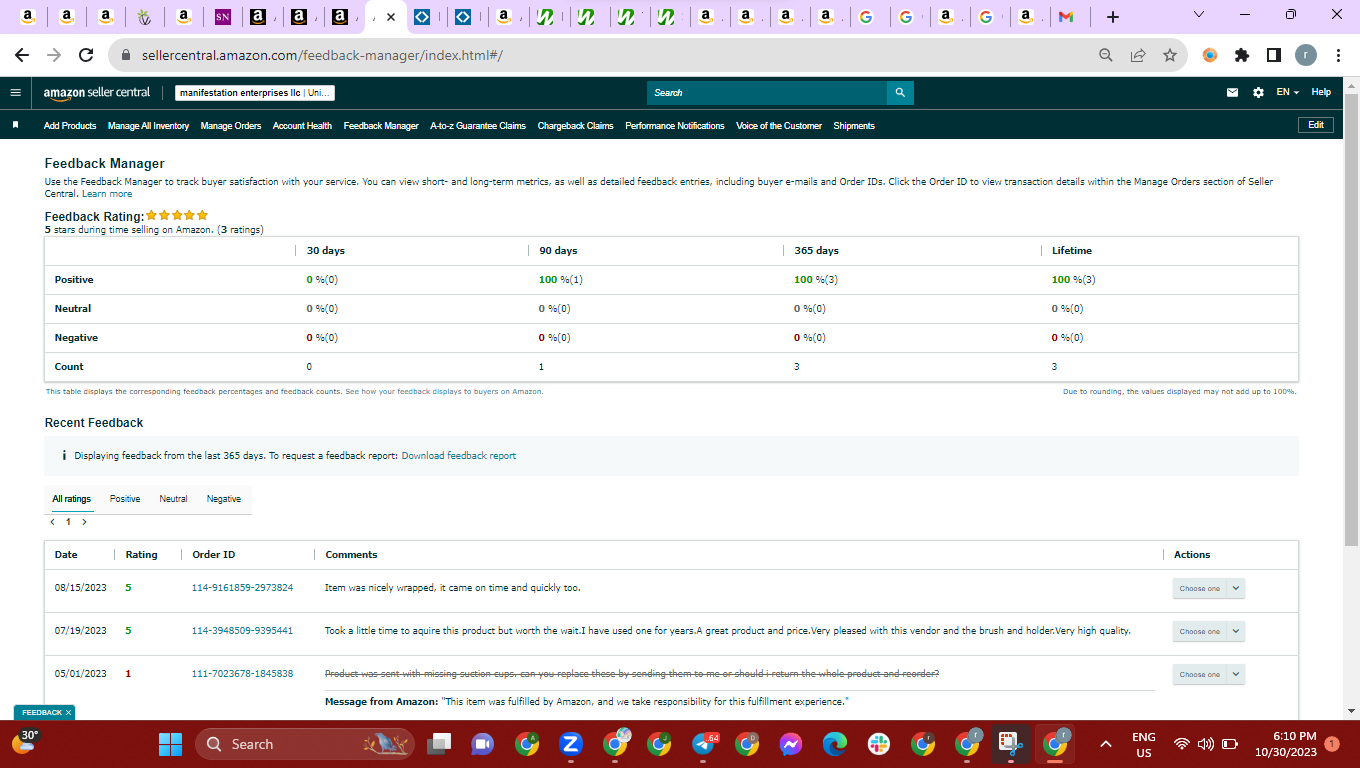
Task: Click the browser address bar URL
Action: tap(320, 55)
